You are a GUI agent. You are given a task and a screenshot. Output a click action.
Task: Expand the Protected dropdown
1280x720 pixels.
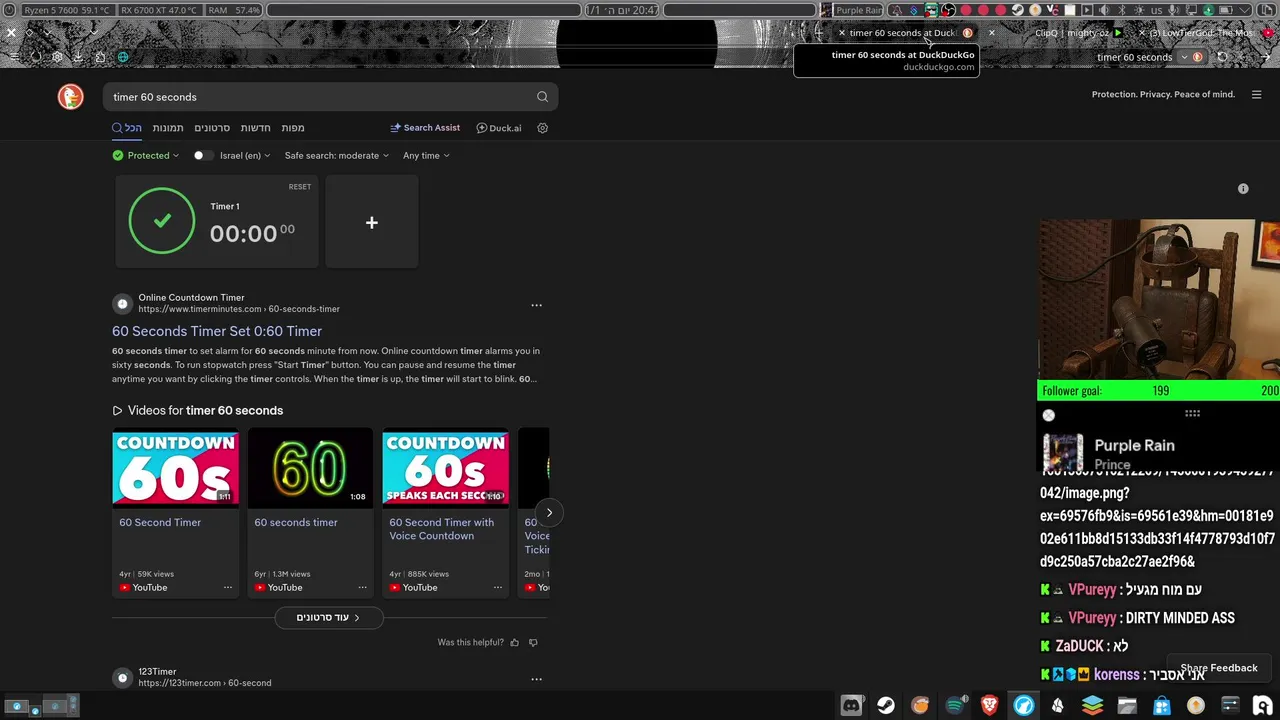(146, 155)
